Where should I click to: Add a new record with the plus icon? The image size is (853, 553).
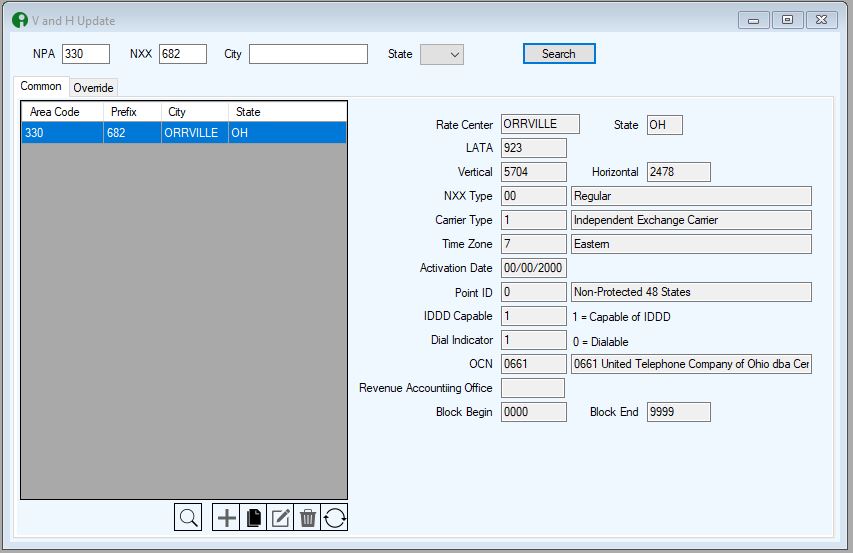(227, 517)
